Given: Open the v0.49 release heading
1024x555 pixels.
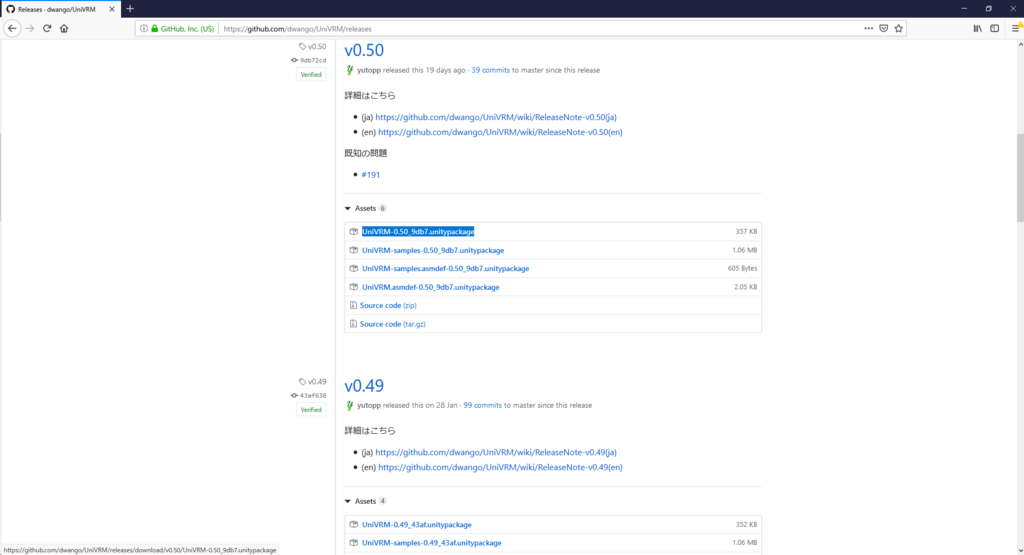Looking at the screenshot, I should pos(364,386).
